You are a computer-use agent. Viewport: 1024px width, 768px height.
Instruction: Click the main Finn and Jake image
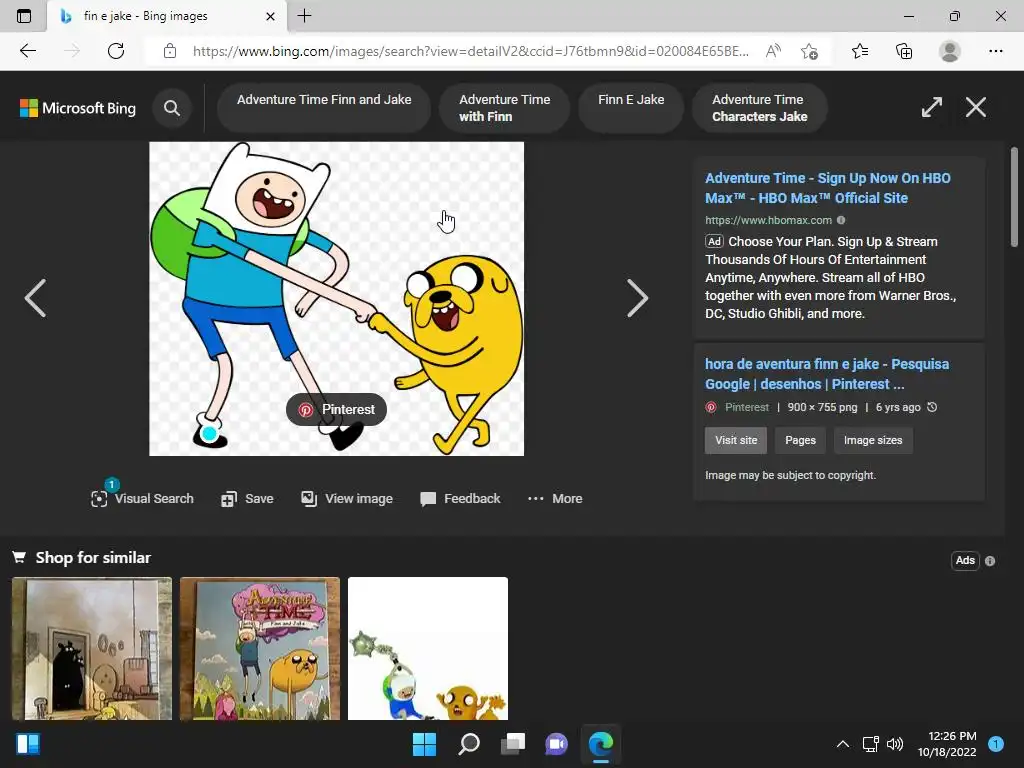coord(336,298)
